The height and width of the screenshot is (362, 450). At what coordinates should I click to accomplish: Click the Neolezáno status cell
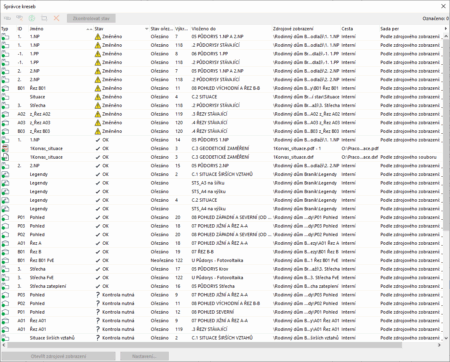162,261
